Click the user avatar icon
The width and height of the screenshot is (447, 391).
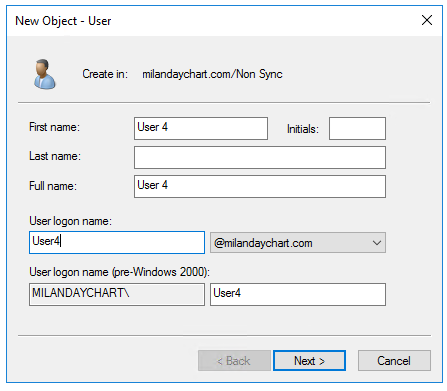point(45,74)
